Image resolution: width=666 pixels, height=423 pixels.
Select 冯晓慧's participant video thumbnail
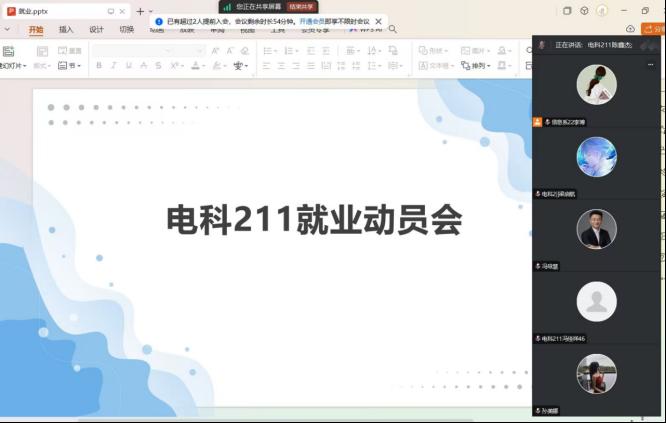597,229
